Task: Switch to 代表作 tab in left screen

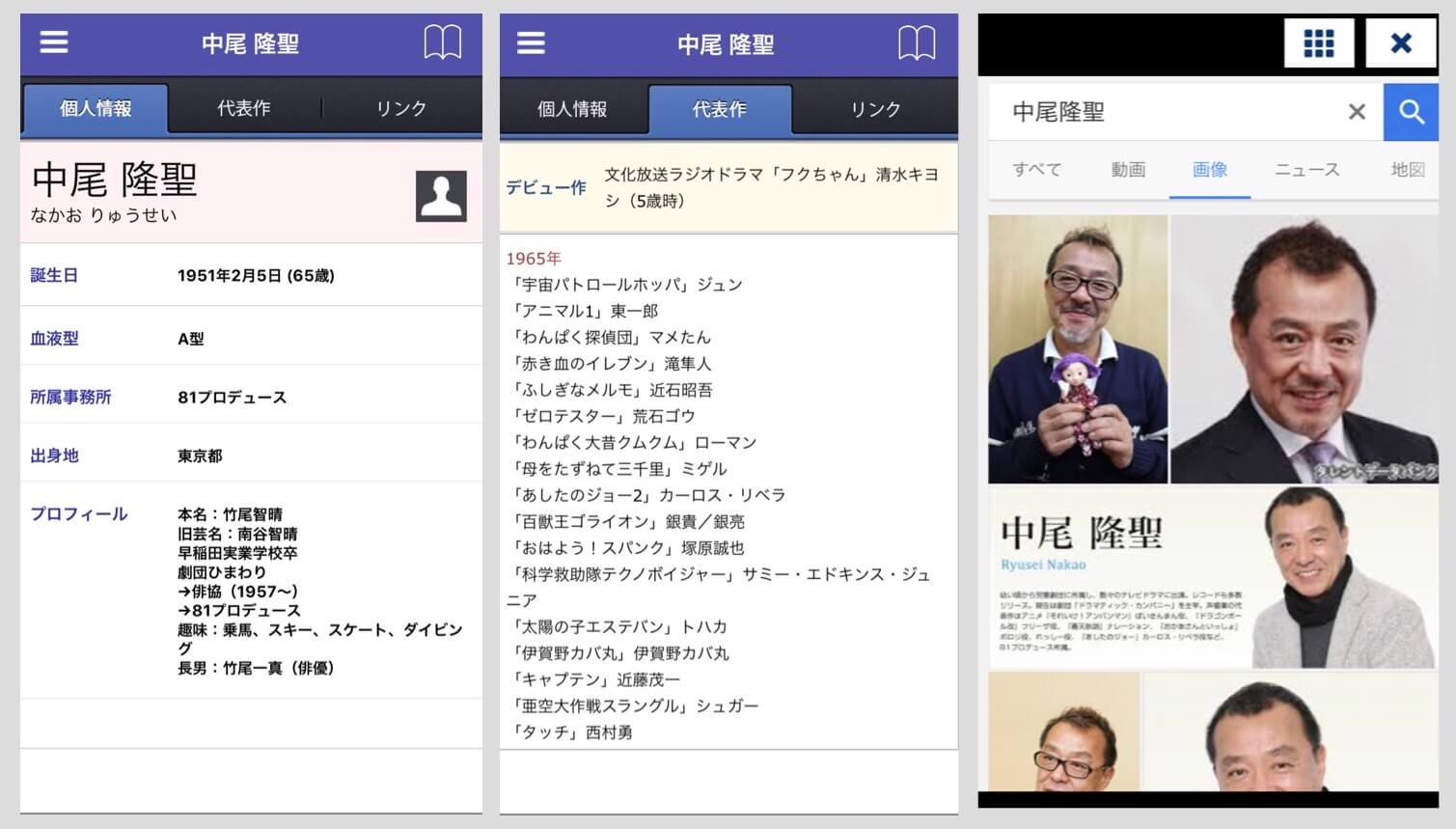Action: (x=244, y=109)
